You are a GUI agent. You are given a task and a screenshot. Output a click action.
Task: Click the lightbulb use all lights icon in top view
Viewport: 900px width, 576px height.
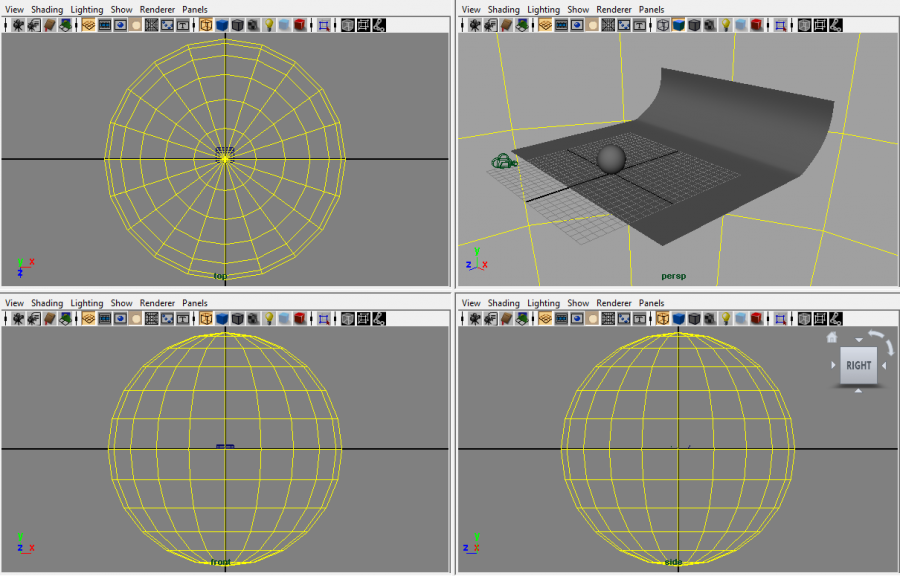[269, 25]
